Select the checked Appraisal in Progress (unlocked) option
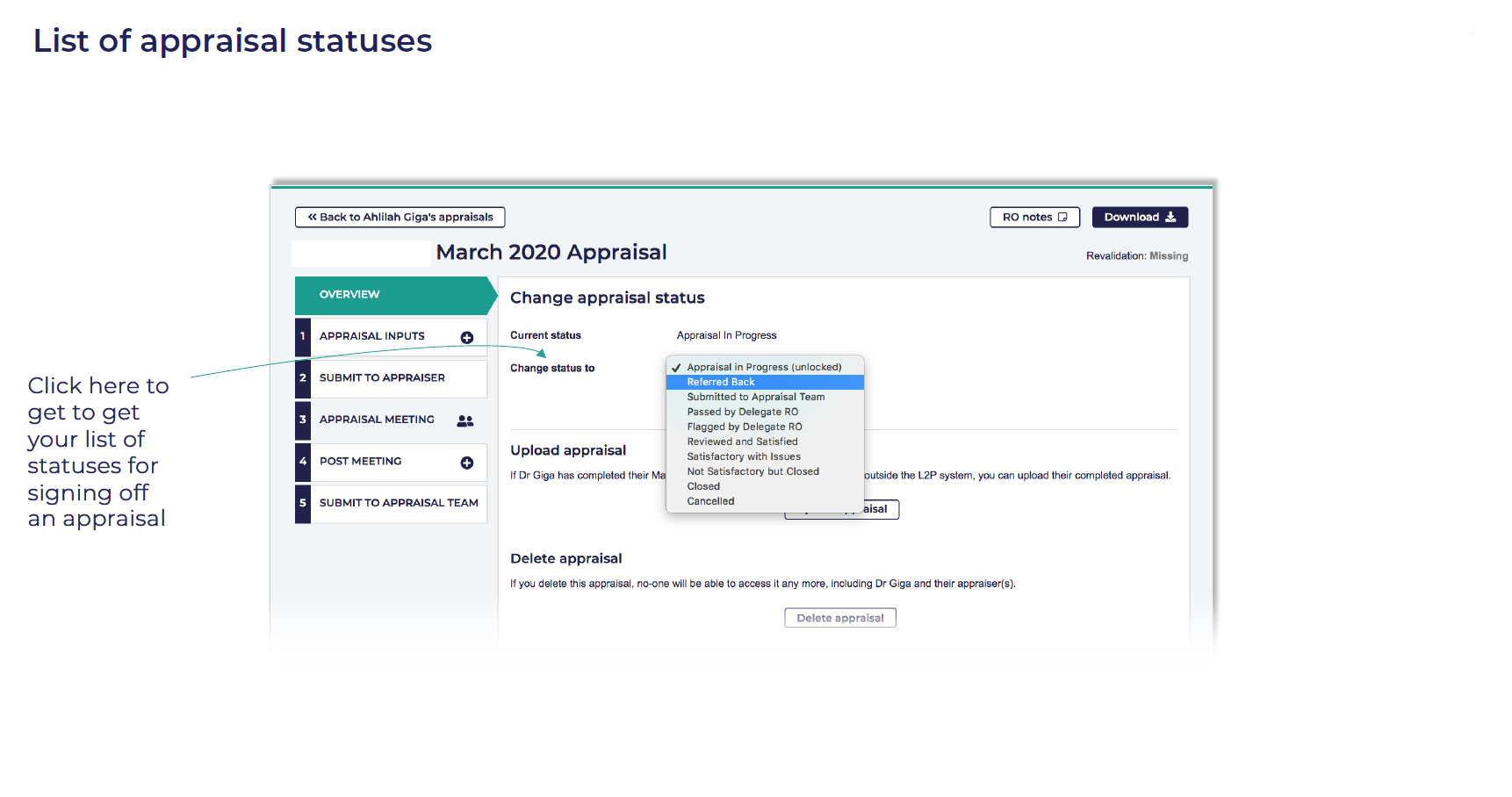This screenshot has height=797, width=1512. coord(763,367)
